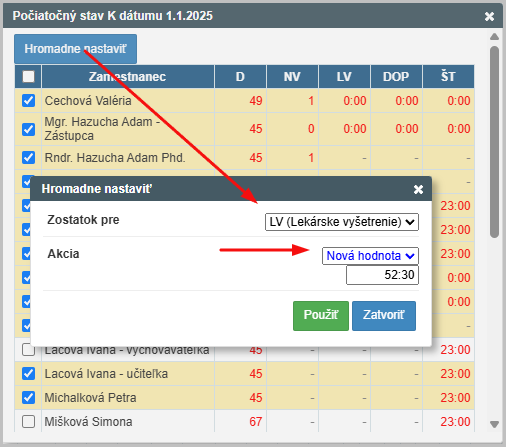The height and width of the screenshot is (447, 506).
Task: Click the vertical scrollbar thumb
Action: coord(494,142)
